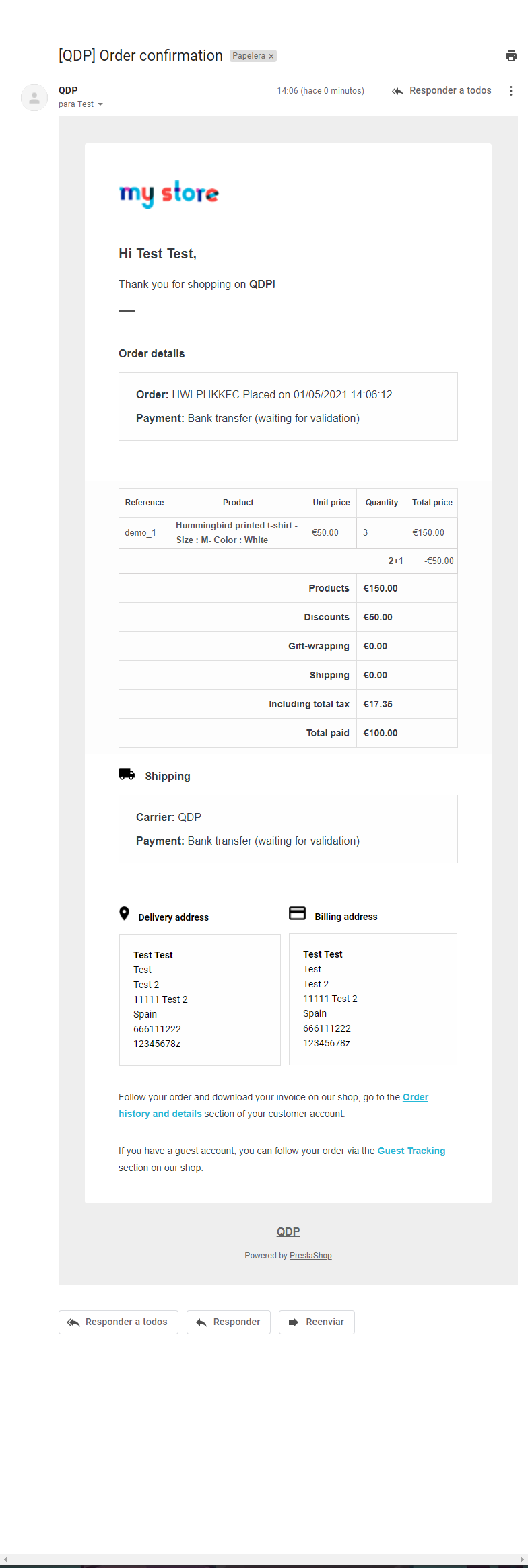Click the Papelera label tag
Screen dimensions: 528x1568
249,56
